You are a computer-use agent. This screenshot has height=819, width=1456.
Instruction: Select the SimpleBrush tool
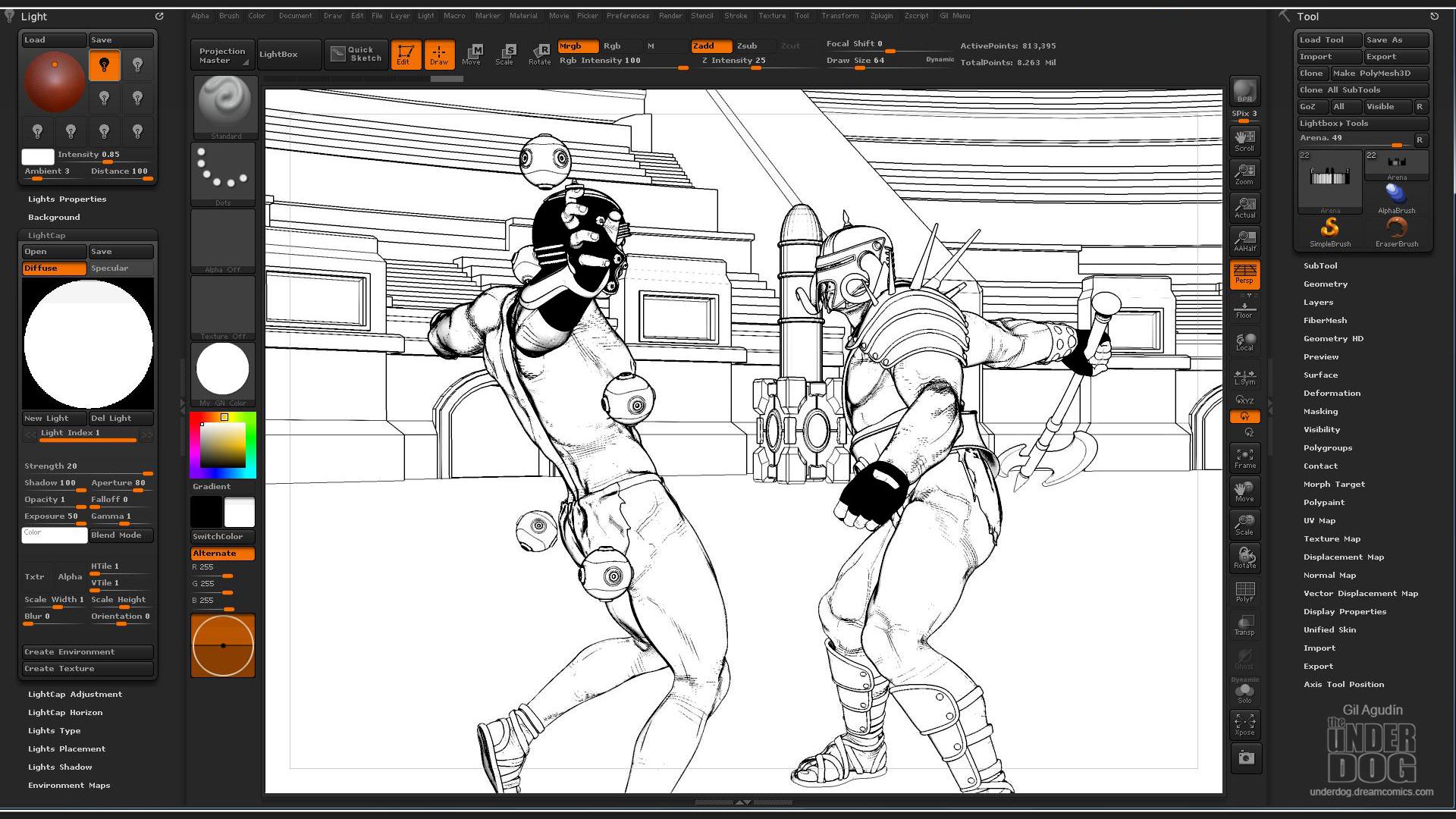click(x=1329, y=231)
